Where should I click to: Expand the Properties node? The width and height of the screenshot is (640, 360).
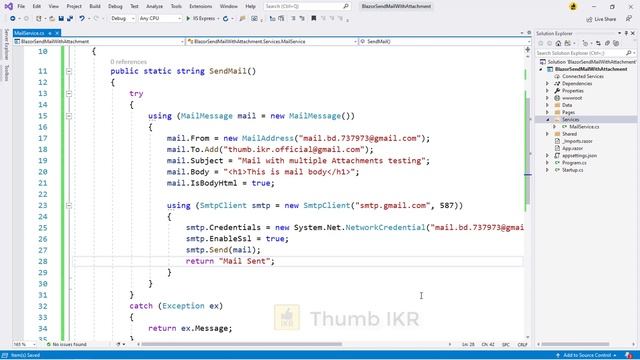point(548,91)
